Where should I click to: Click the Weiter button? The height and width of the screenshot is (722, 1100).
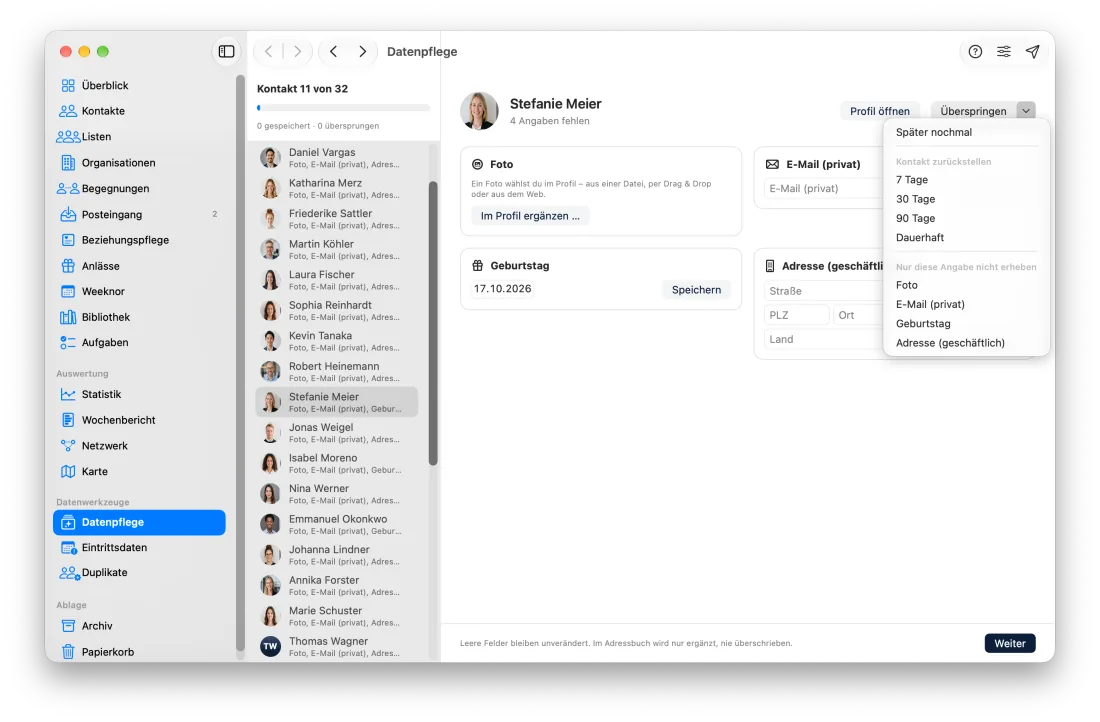click(x=1010, y=643)
